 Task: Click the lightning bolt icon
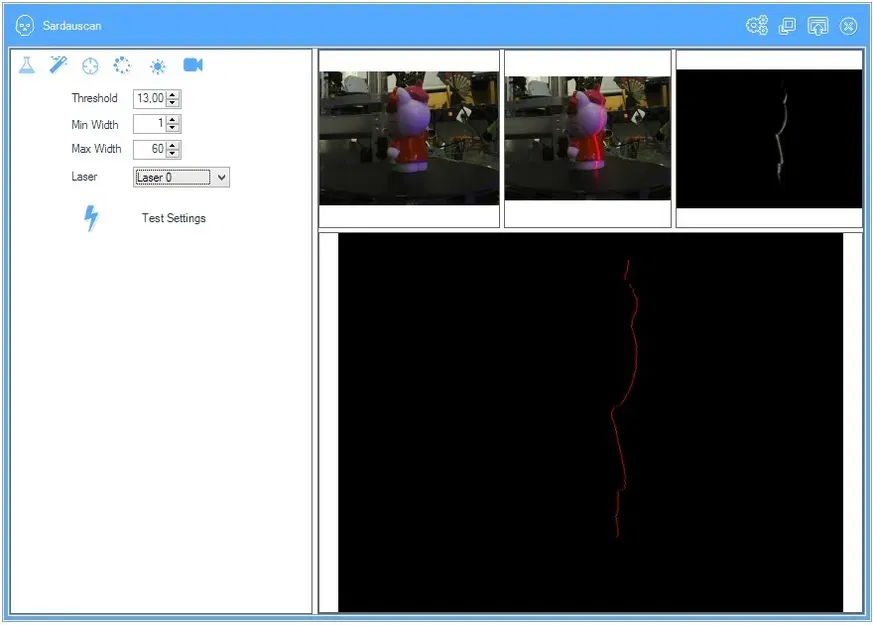click(91, 218)
